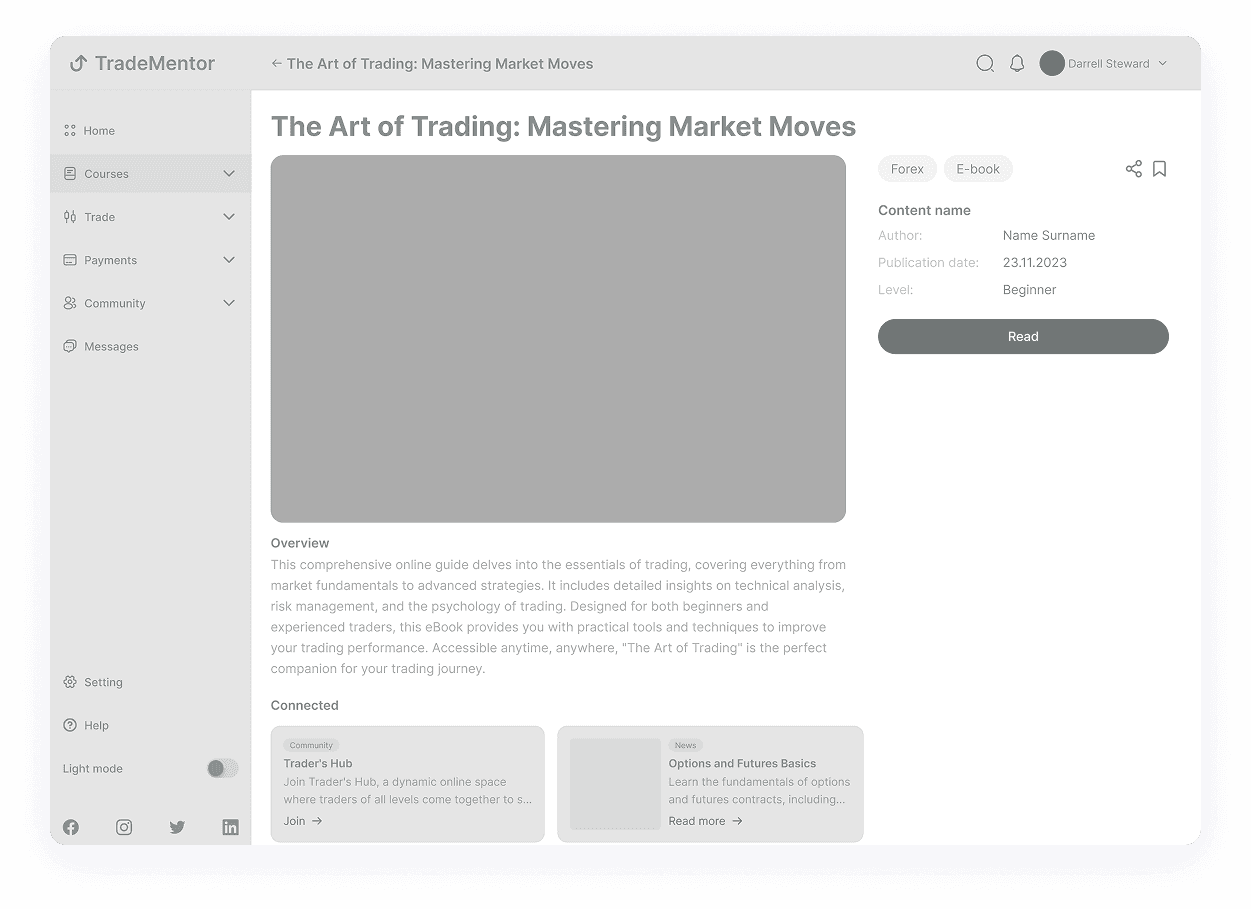Open the Twitter icon in the sidebar footer
Image resolution: width=1251 pixels, height=909 pixels.
click(177, 827)
